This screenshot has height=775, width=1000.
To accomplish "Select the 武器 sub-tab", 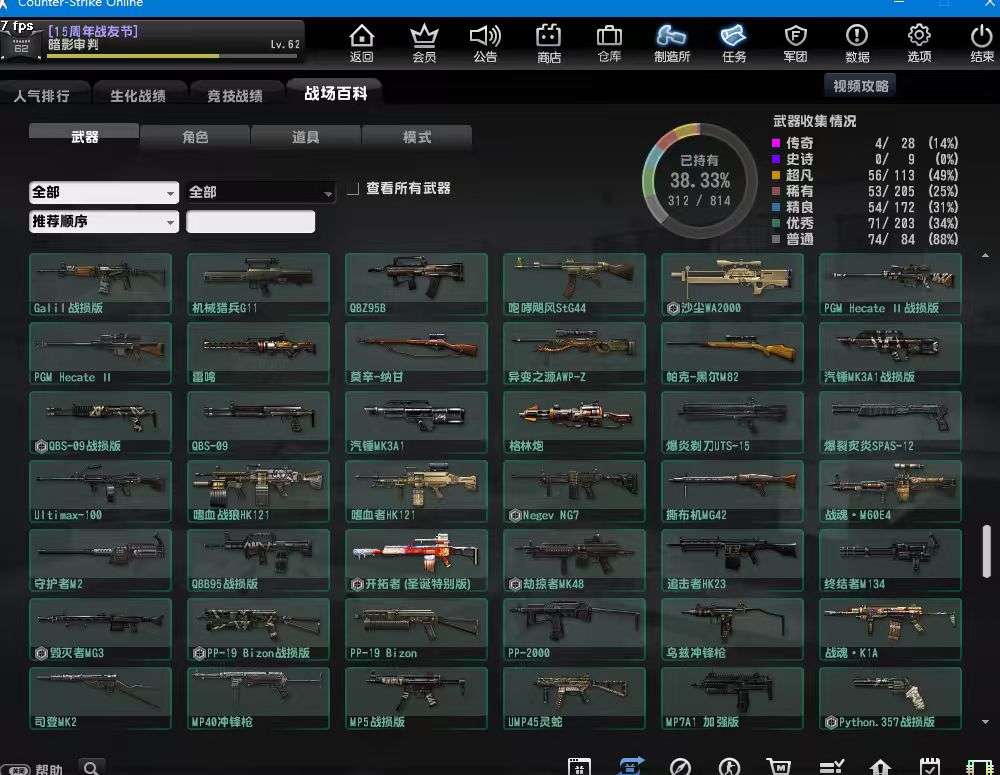I will [x=84, y=137].
